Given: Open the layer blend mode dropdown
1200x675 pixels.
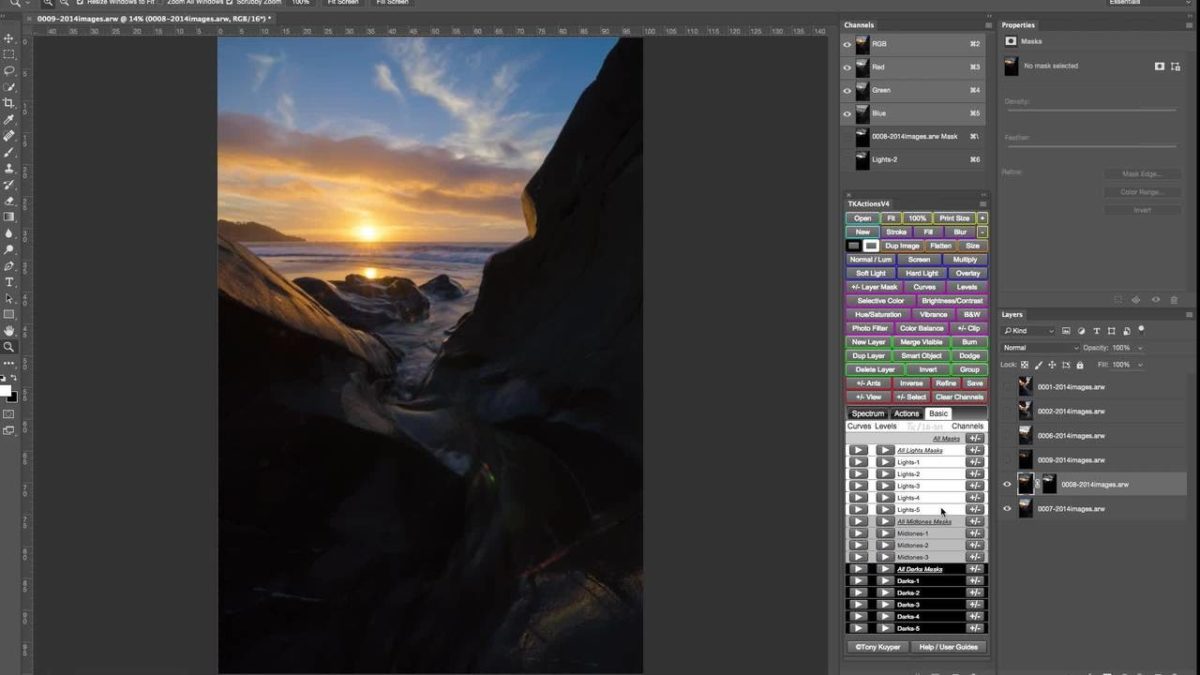Looking at the screenshot, I should 1040,348.
